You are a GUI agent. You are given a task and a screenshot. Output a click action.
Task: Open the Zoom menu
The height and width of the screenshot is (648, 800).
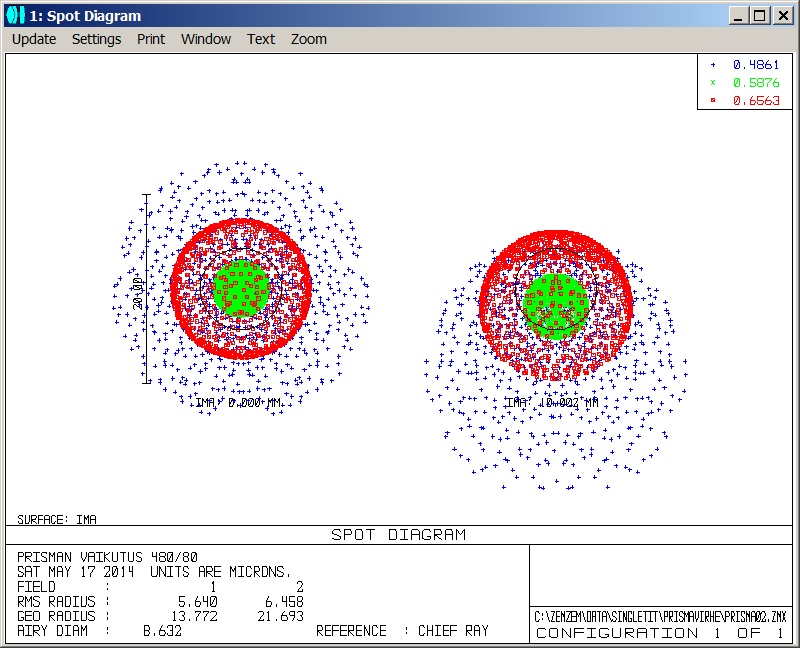[309, 39]
